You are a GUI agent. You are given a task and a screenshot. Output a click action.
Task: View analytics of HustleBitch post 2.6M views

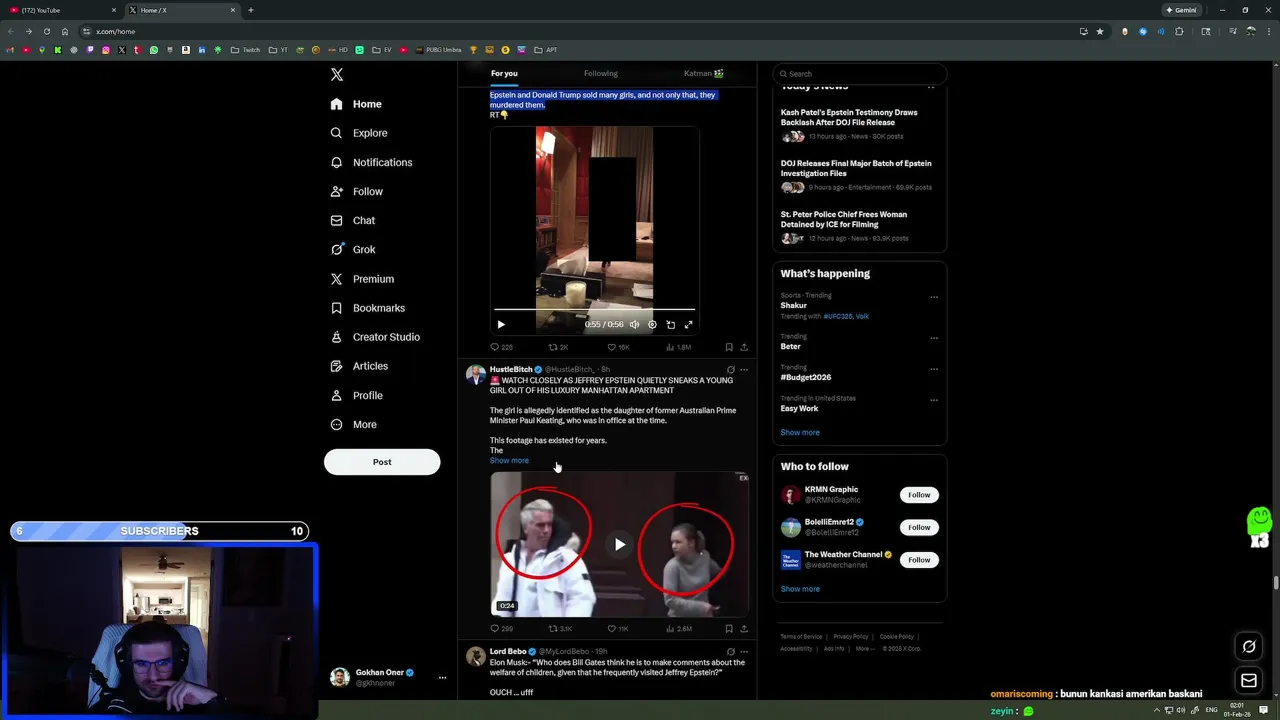(x=678, y=629)
